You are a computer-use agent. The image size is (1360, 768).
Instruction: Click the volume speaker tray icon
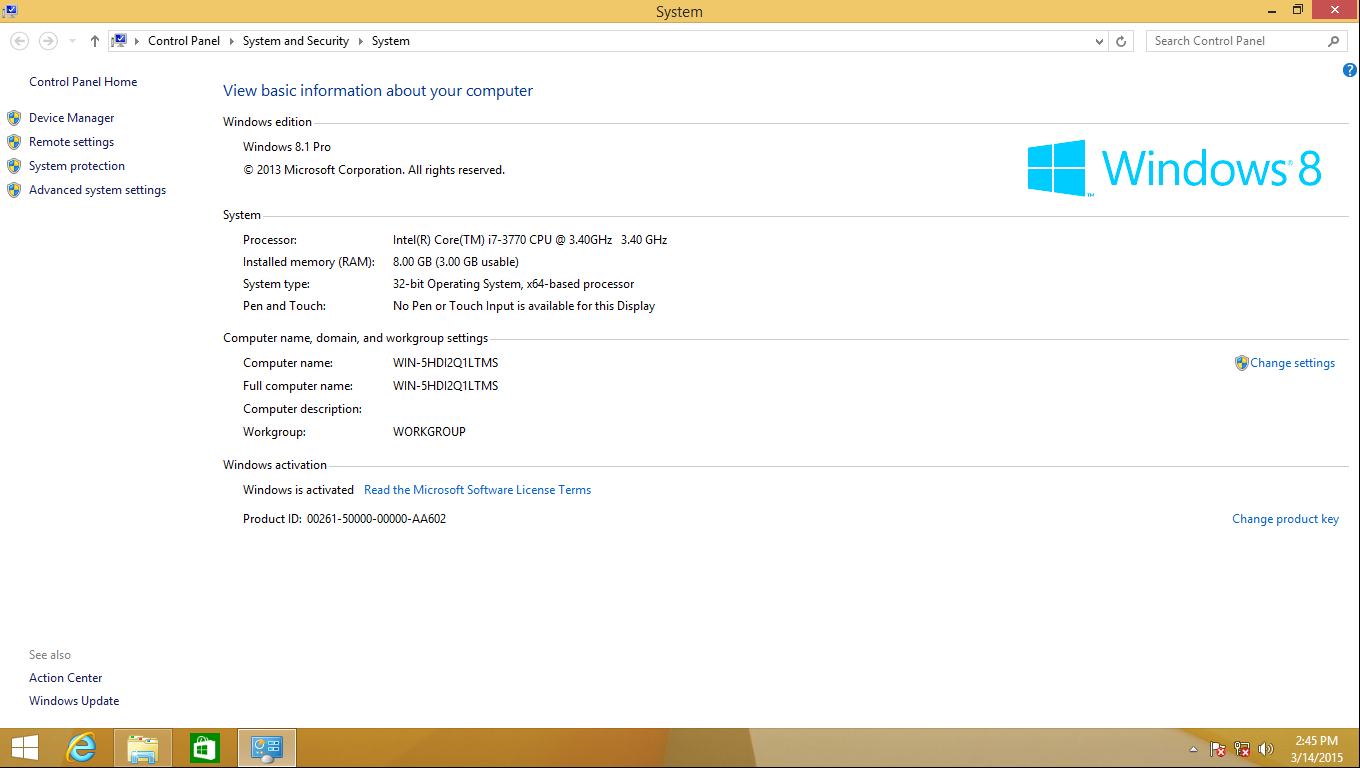[1266, 749]
